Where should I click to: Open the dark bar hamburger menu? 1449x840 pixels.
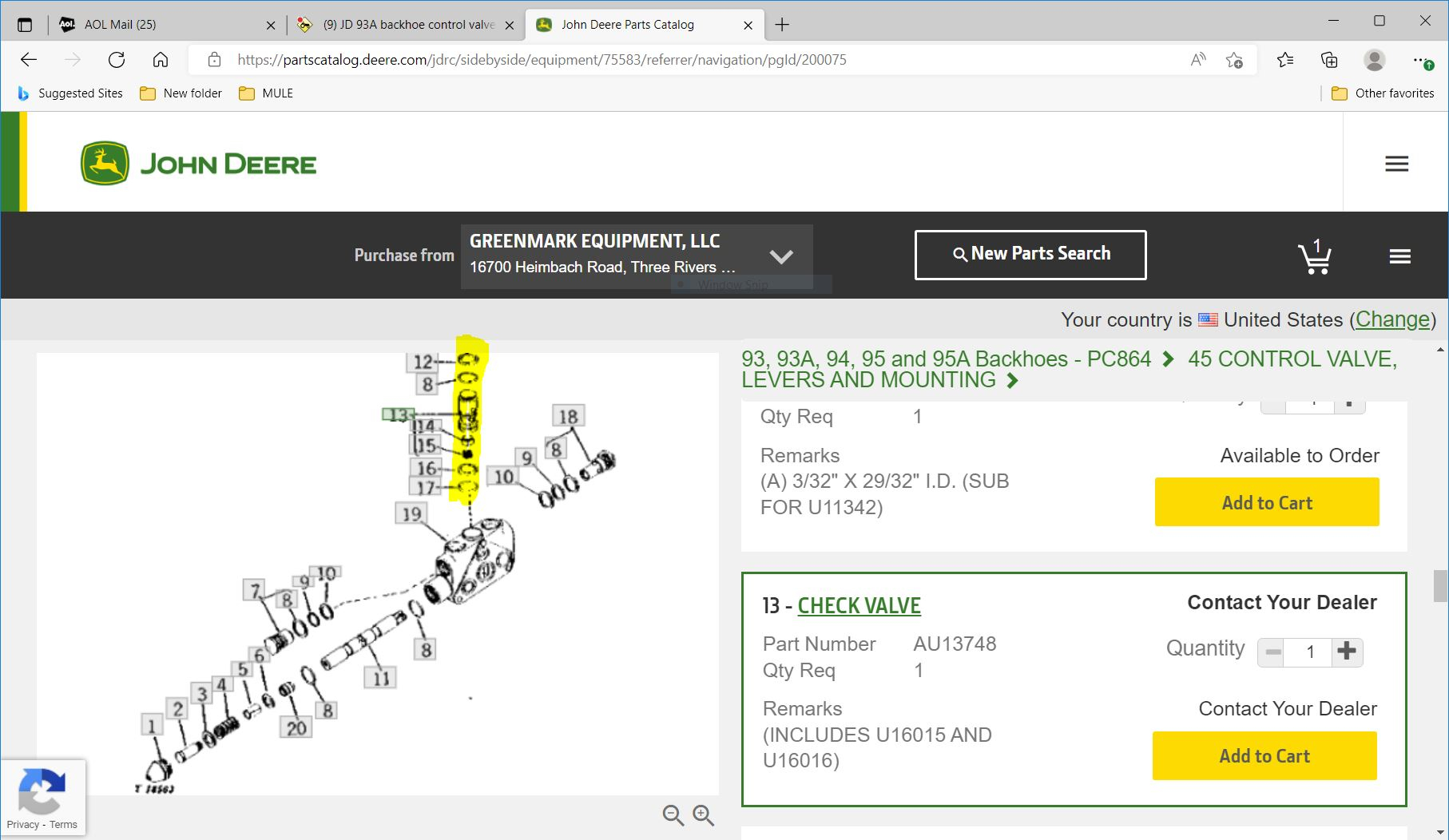click(1399, 256)
